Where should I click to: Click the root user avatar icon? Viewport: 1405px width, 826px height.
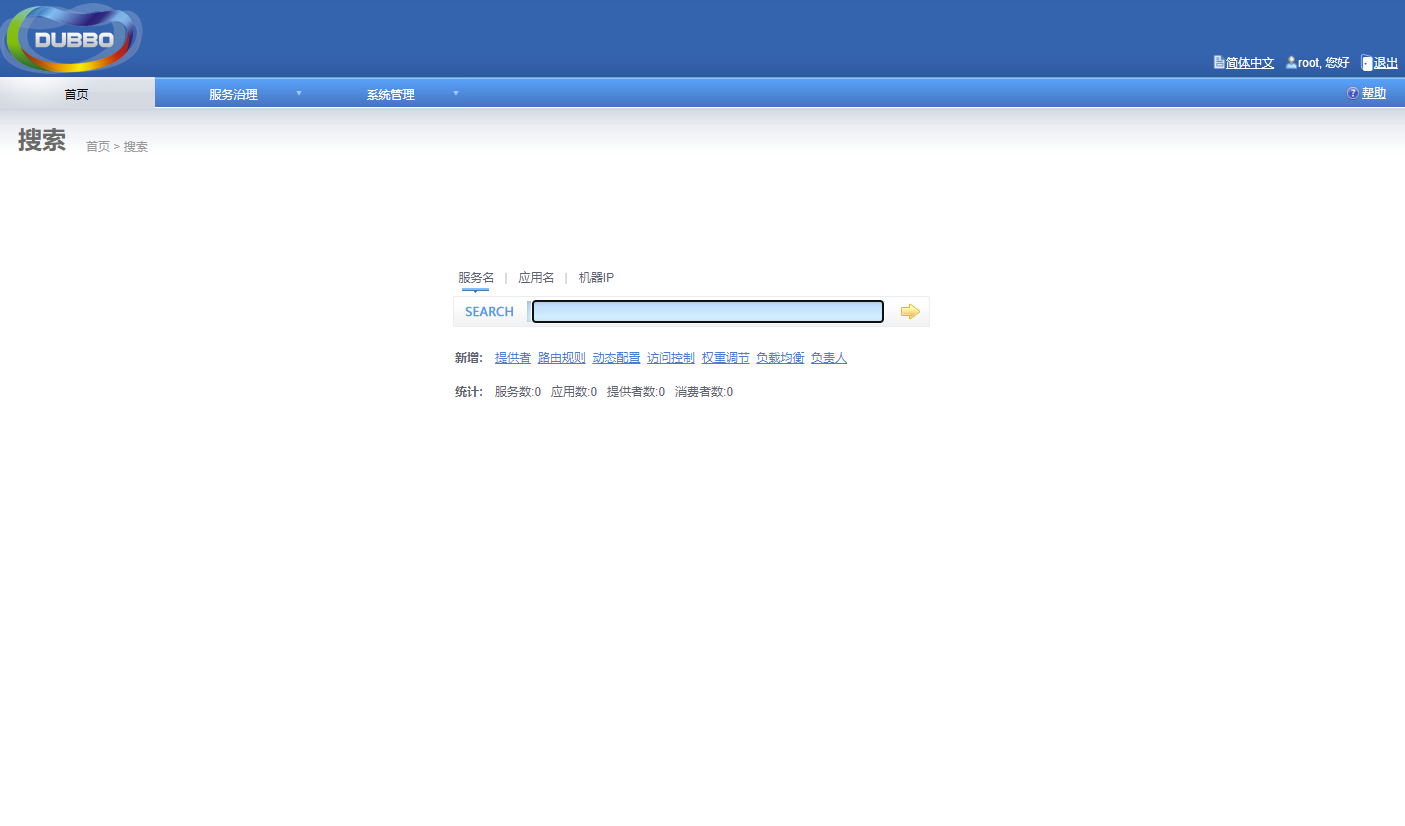tap(1291, 62)
